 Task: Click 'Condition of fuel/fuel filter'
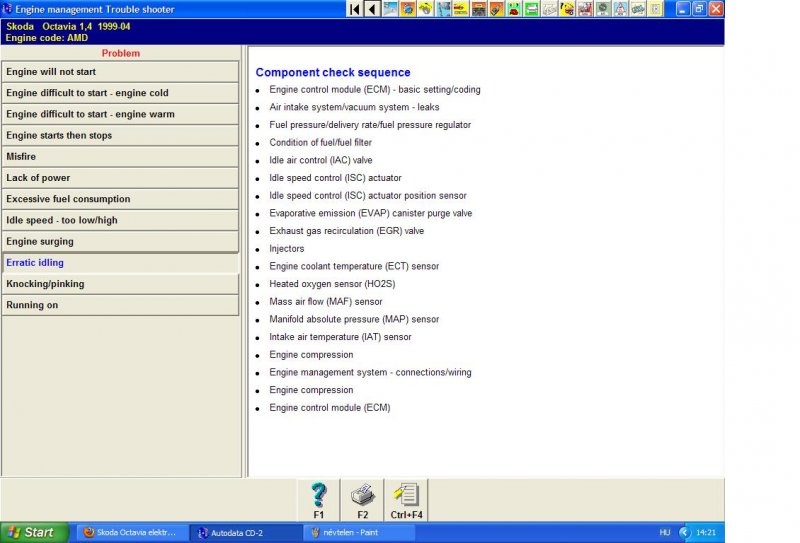coord(320,142)
